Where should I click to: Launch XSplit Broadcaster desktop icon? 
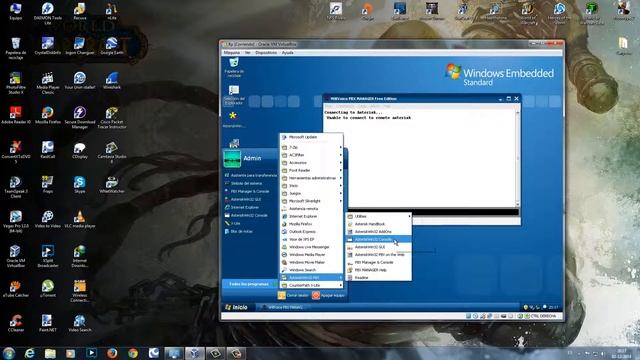coord(48,256)
